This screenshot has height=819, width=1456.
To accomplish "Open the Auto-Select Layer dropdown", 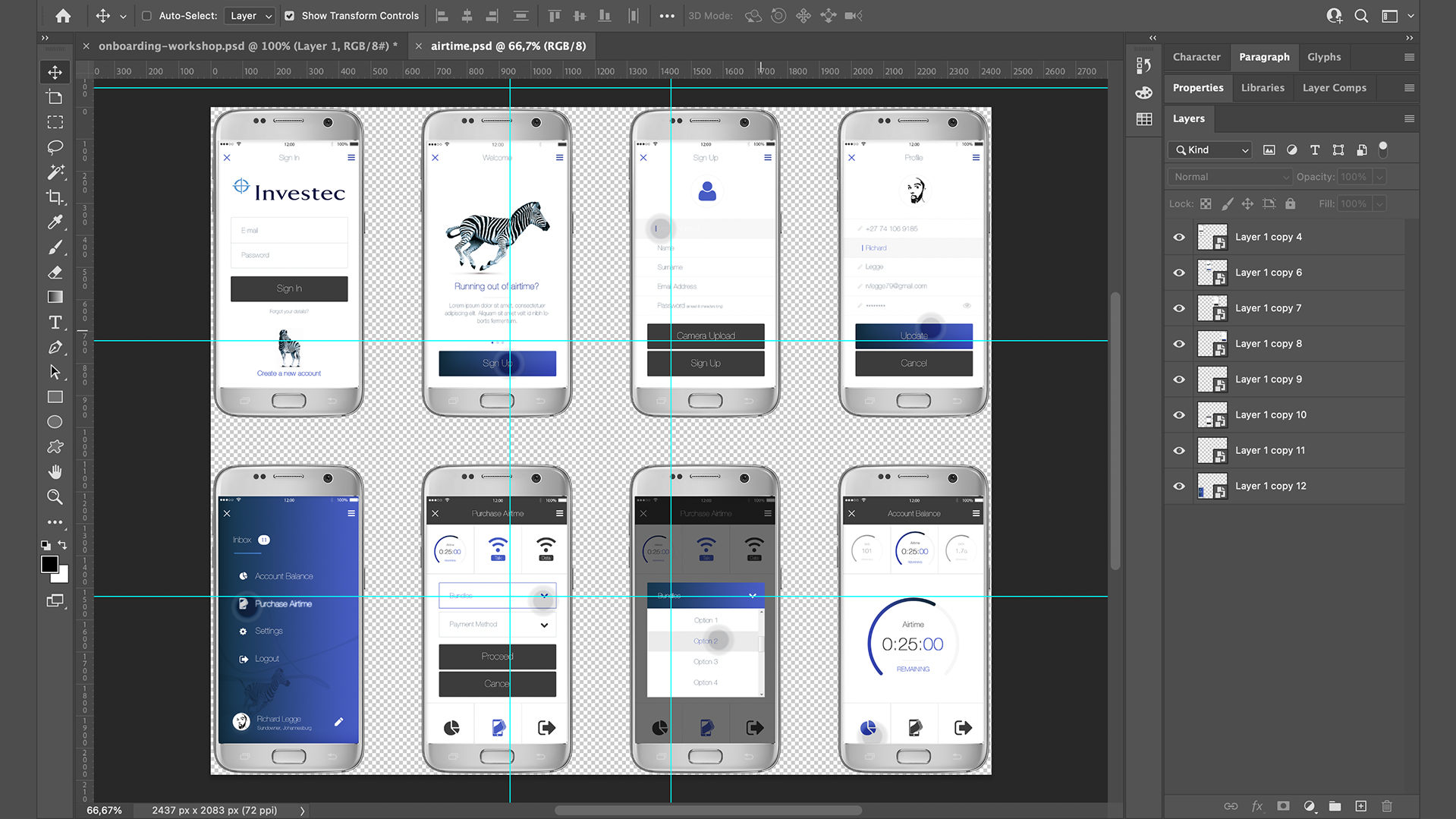I will (251, 15).
